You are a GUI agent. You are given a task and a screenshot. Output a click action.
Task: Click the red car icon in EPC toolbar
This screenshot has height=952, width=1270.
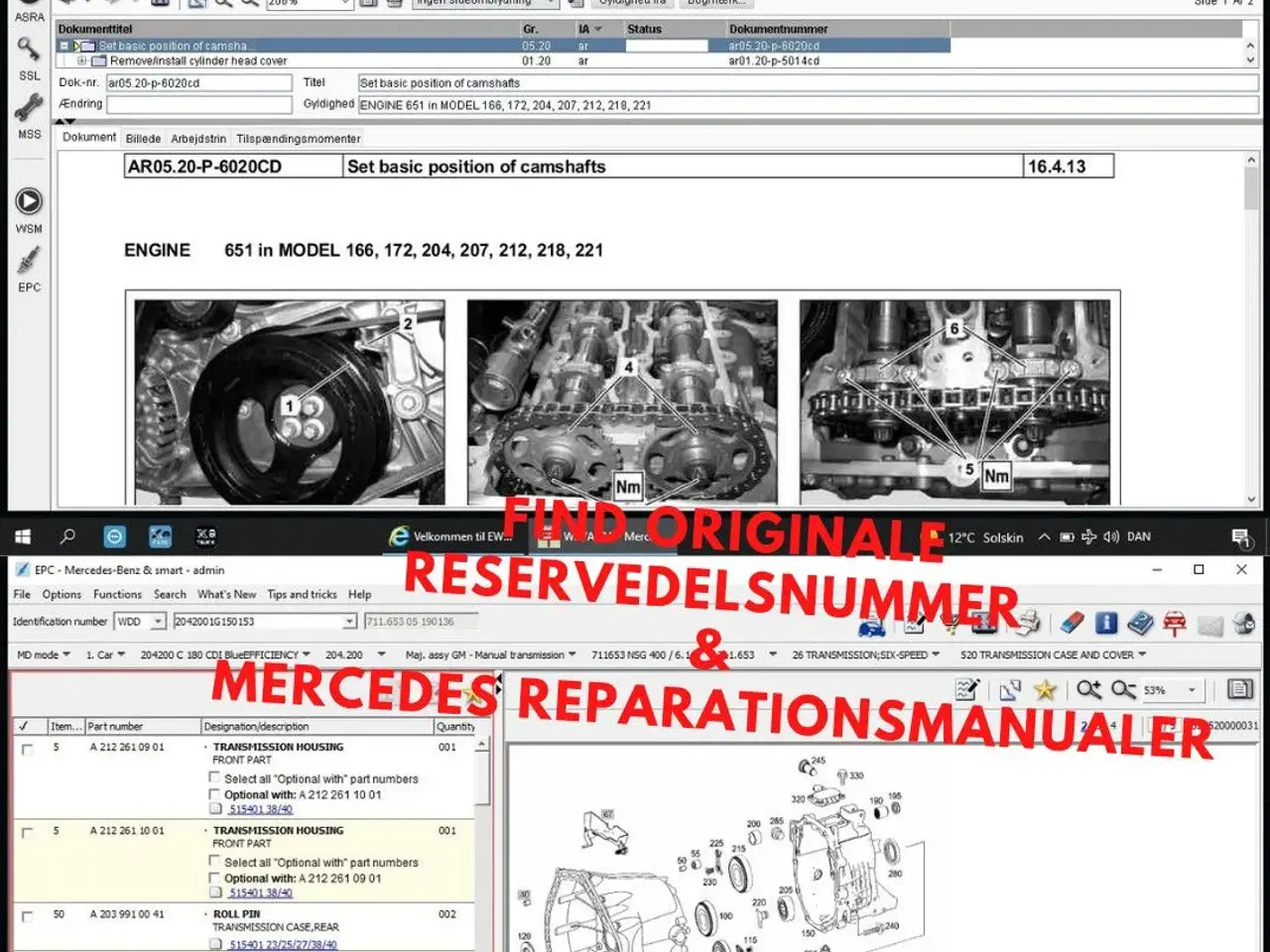(1175, 623)
